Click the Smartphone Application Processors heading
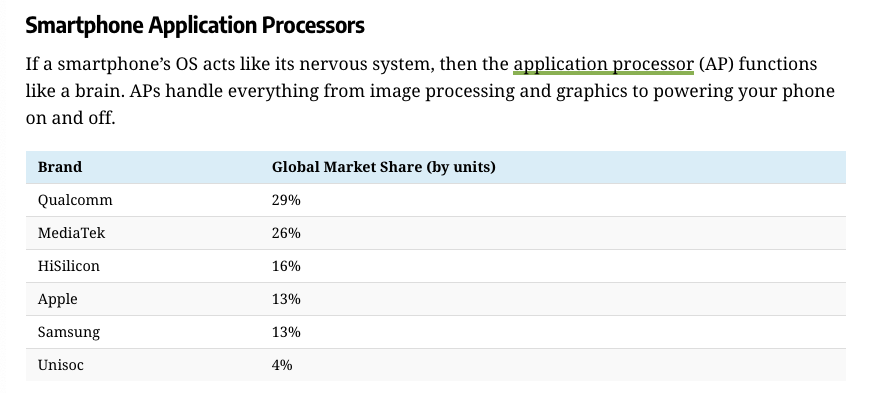 tap(195, 26)
